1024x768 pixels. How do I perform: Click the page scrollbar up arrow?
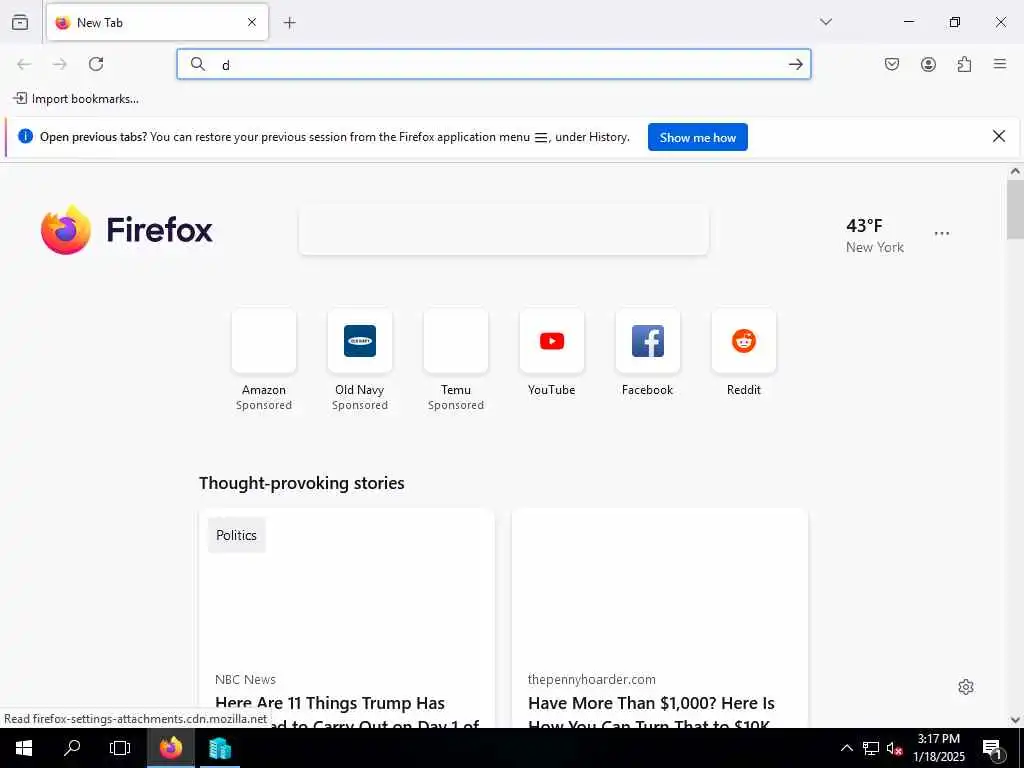pyautogui.click(x=1015, y=171)
